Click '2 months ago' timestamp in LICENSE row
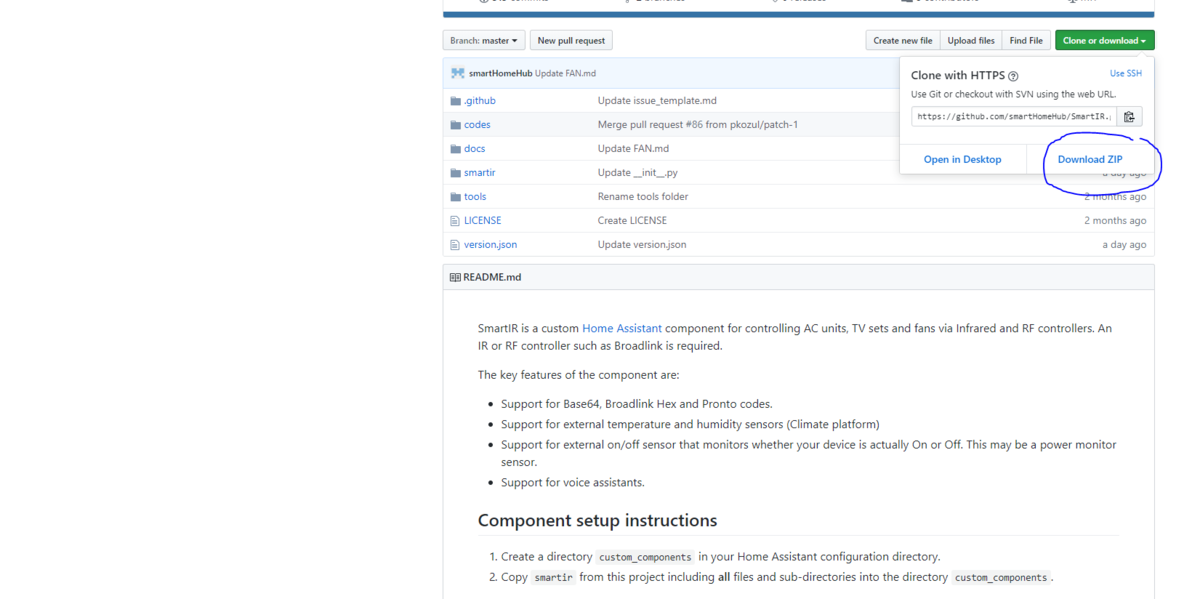Screen dimensions: 1200x599 [x=1115, y=221]
